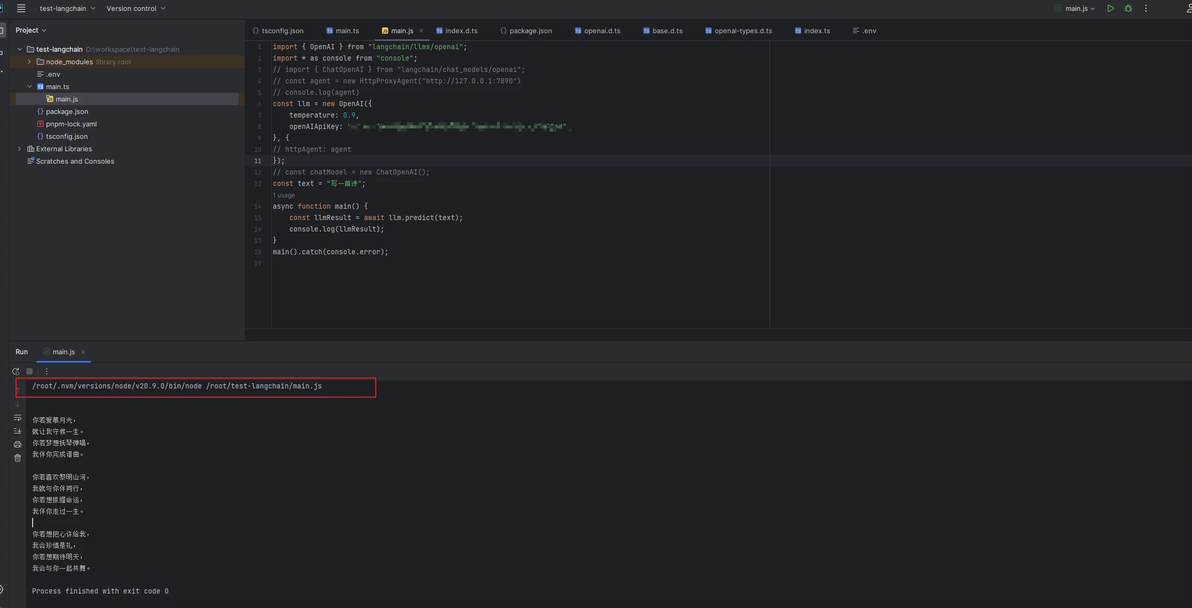Clear all Run console output with trash icon
This screenshot has width=1192, height=608.
pos(17,458)
